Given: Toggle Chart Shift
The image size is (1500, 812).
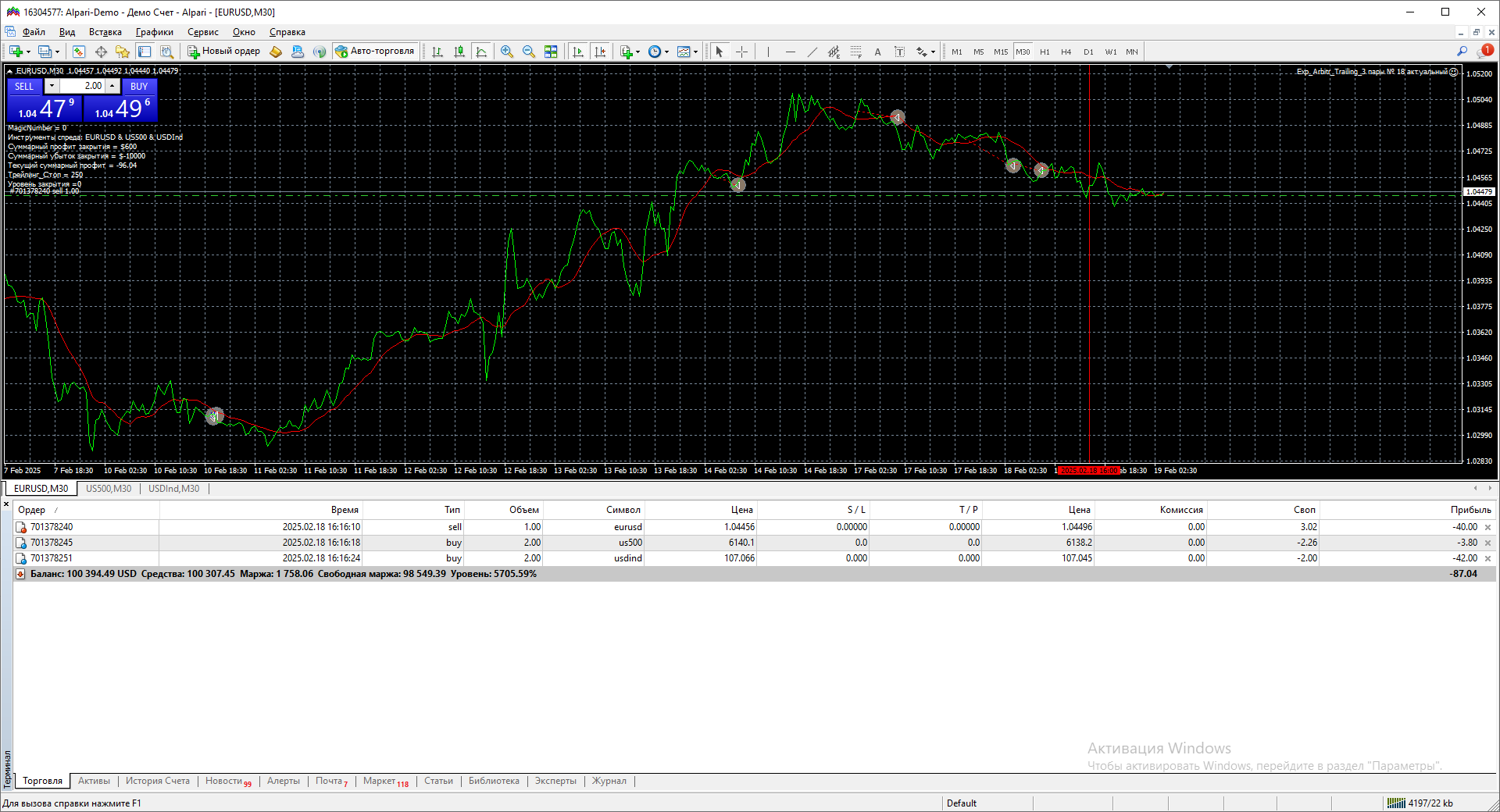Looking at the screenshot, I should [x=600, y=52].
